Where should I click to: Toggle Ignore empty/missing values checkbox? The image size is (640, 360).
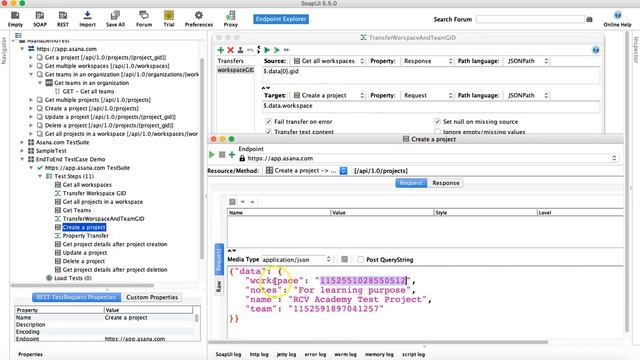click(437, 131)
